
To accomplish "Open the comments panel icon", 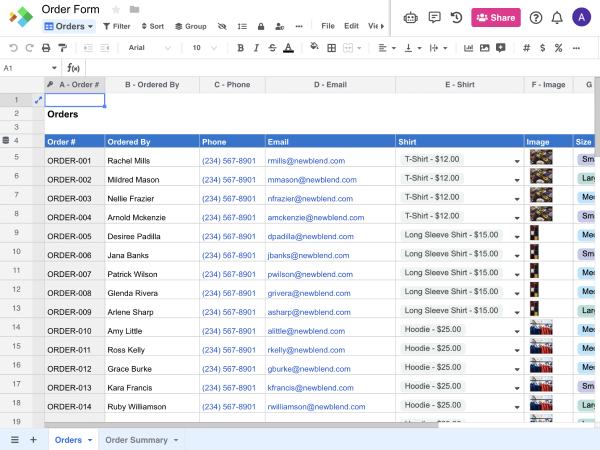I will pyautogui.click(x=434, y=17).
